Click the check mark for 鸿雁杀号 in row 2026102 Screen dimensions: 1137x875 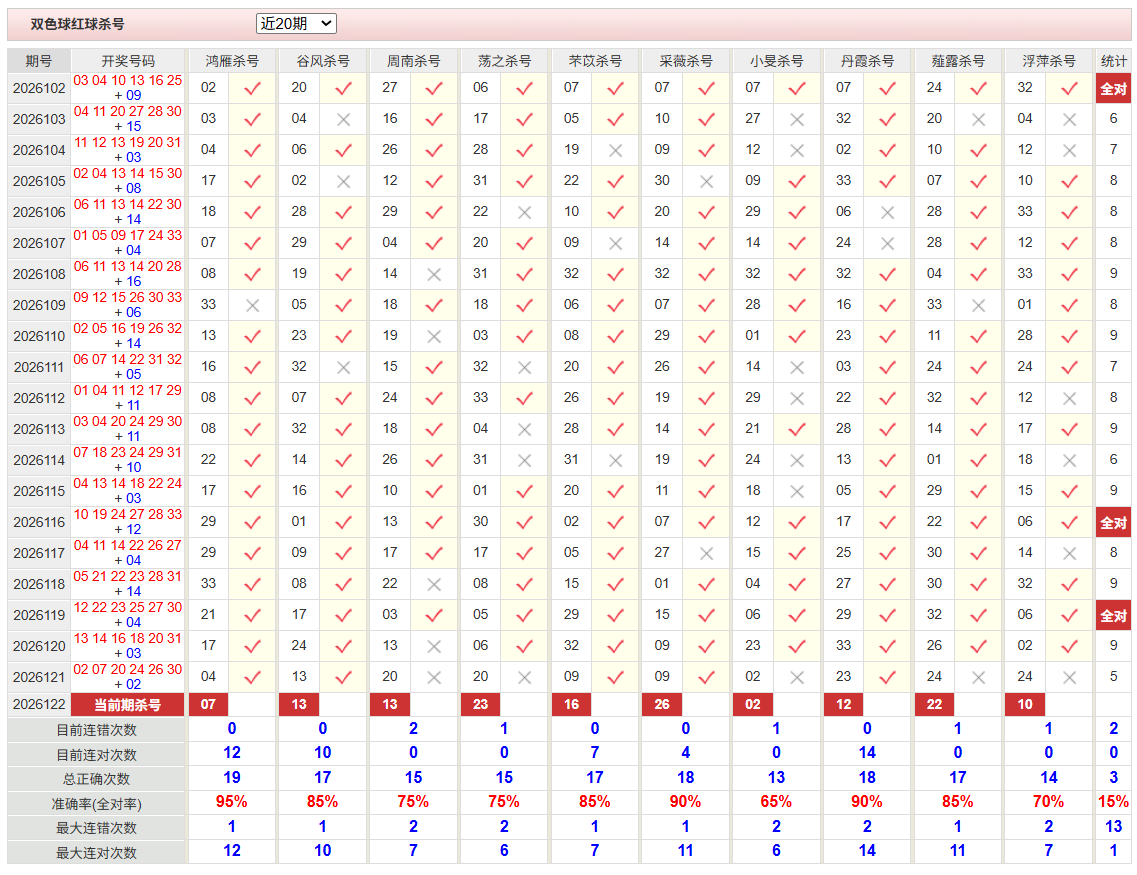tap(252, 88)
